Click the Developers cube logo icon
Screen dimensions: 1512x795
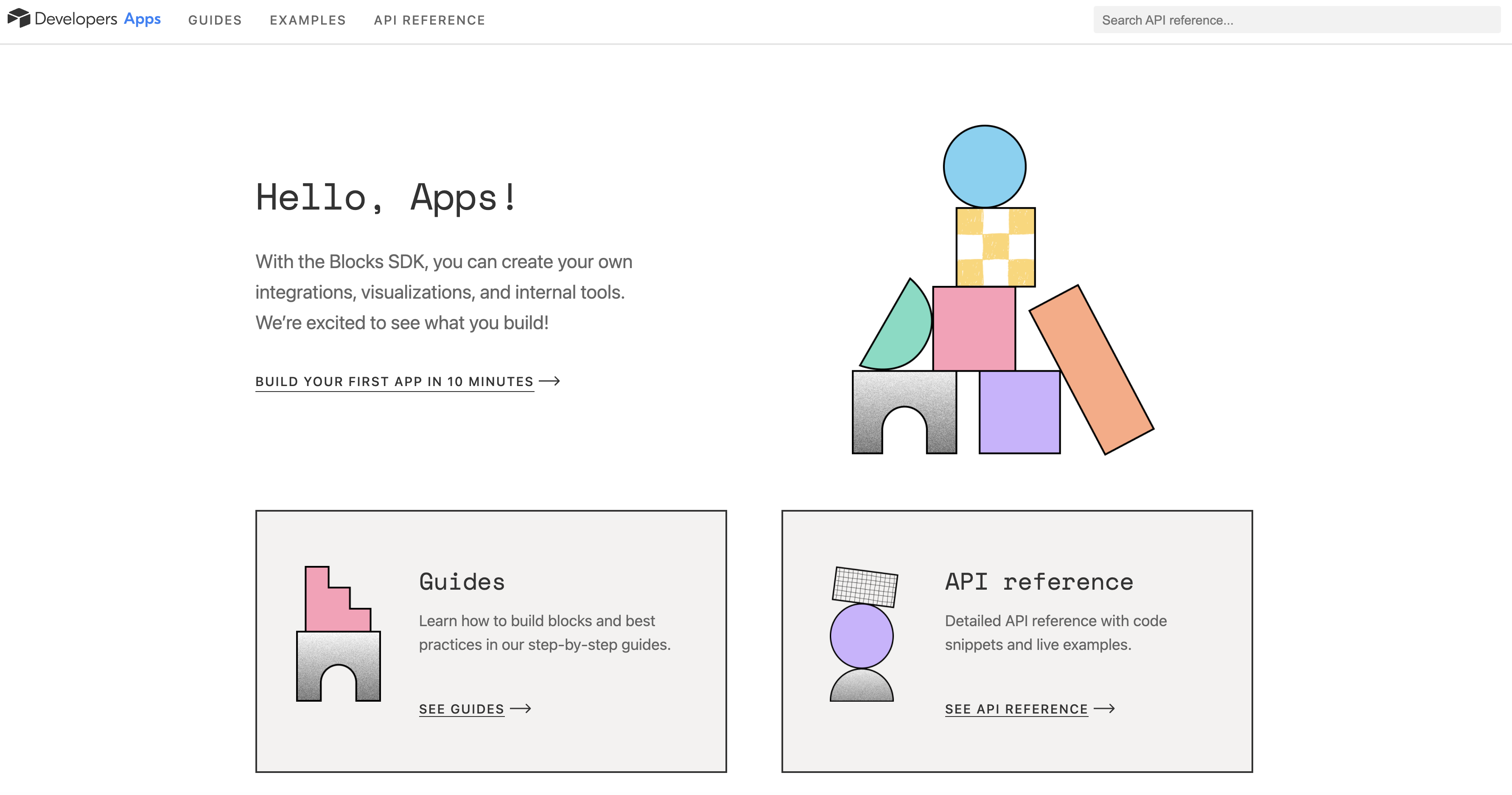[x=20, y=18]
